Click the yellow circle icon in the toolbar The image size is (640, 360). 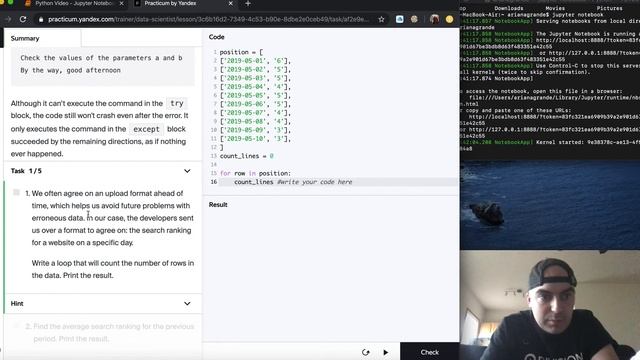[x=449, y=19]
